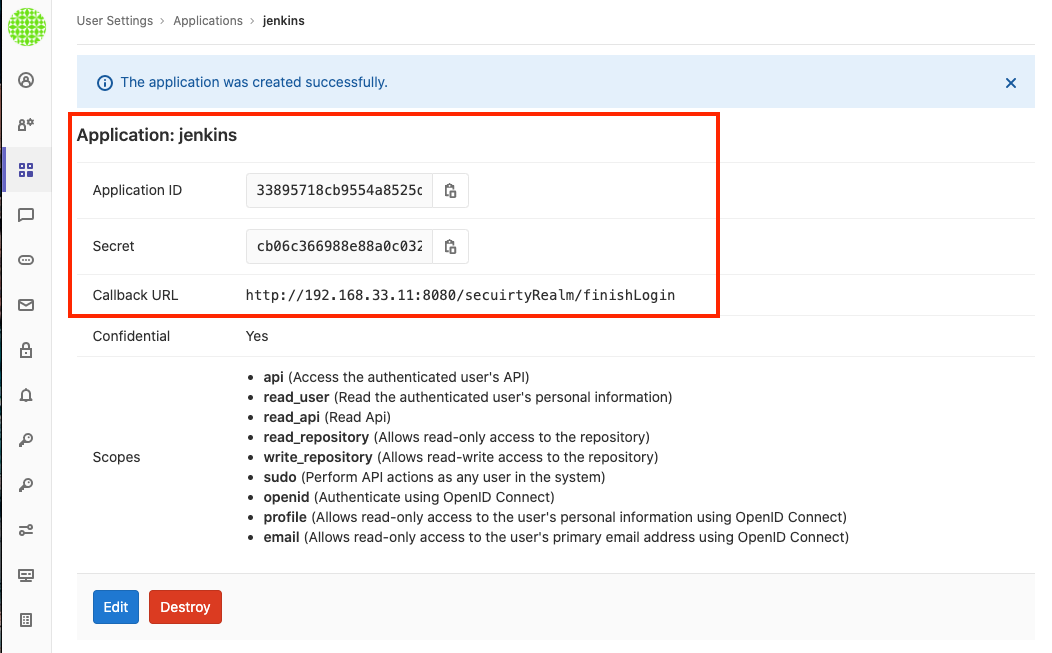Open the Notifications bell icon
The width and height of the screenshot is (1052, 653).
[x=26, y=395]
